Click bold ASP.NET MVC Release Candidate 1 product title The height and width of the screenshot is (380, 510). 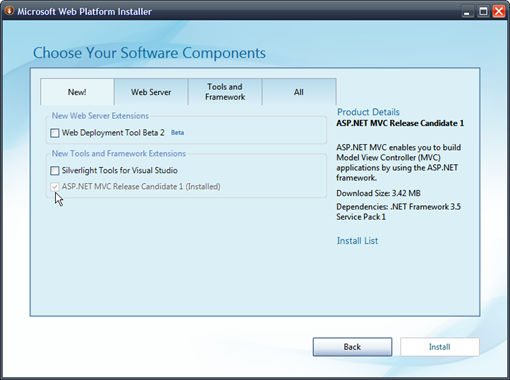pos(400,123)
